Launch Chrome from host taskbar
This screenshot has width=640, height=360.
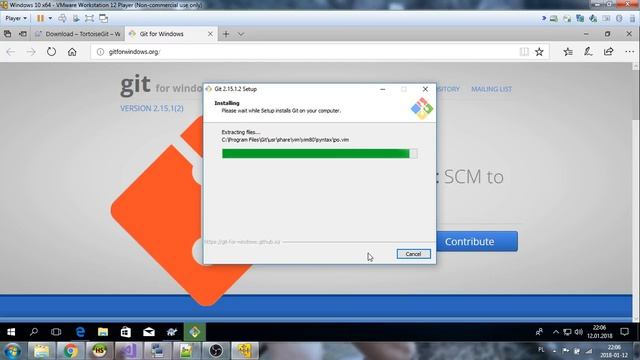pos(70,351)
